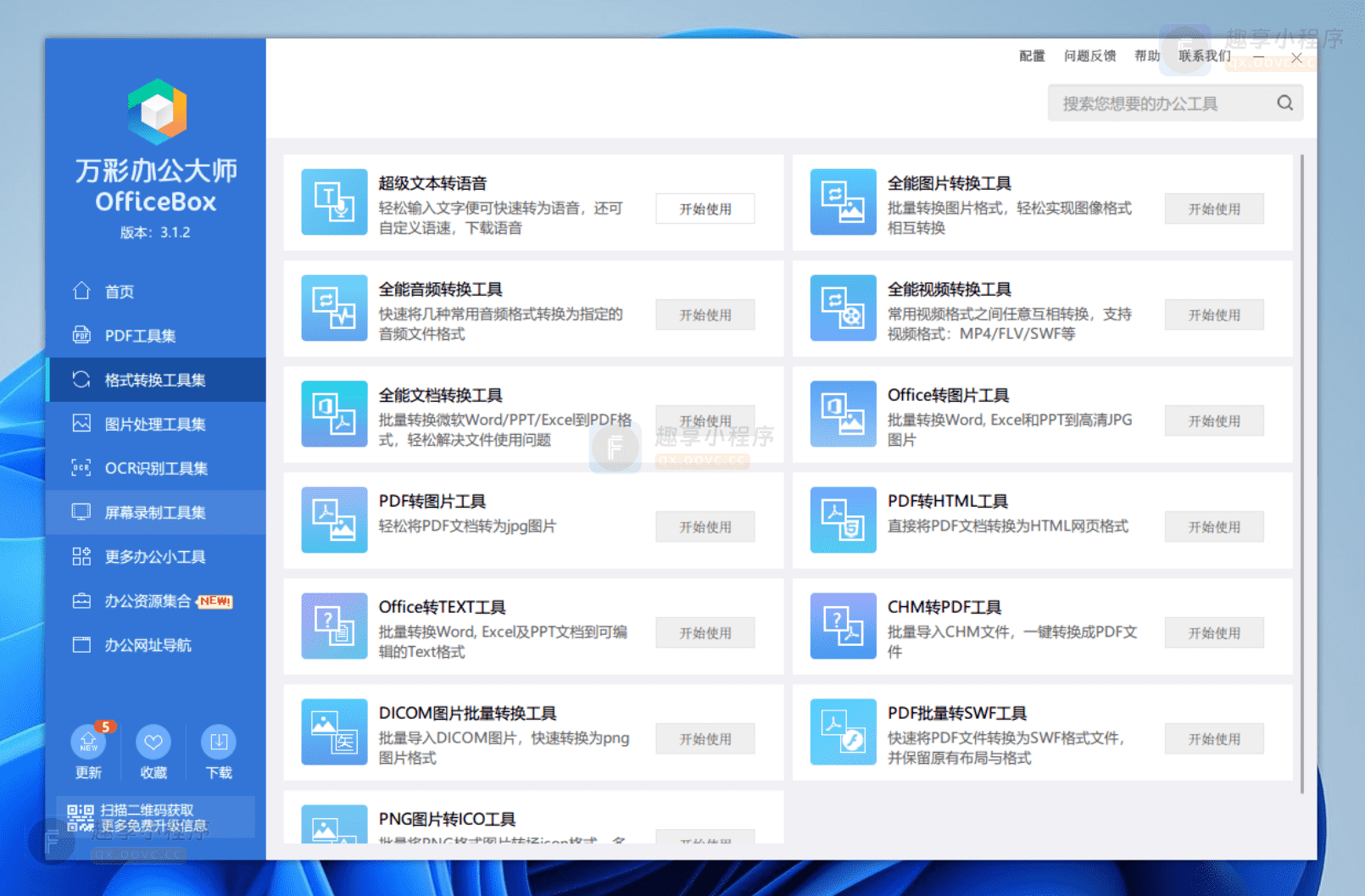The width and height of the screenshot is (1365, 896).
Task: Click 开始使用 for CHM转PDF工具
Action: tap(1214, 632)
